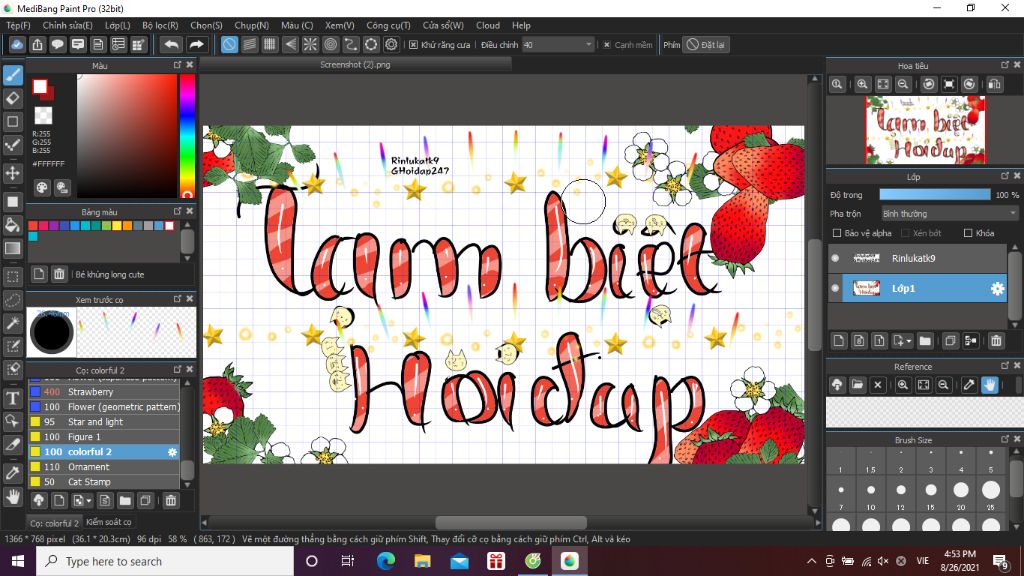Viewport: 1024px width, 576px height.
Task: Open a reference image from folder icon
Action: (x=857, y=385)
